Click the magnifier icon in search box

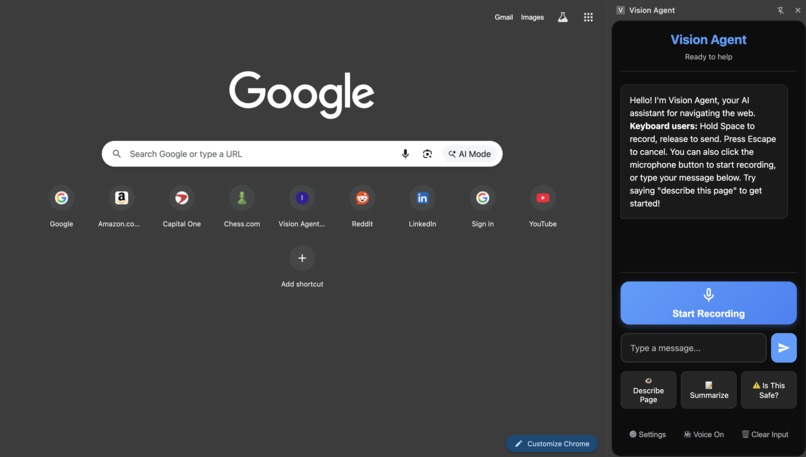click(117, 154)
